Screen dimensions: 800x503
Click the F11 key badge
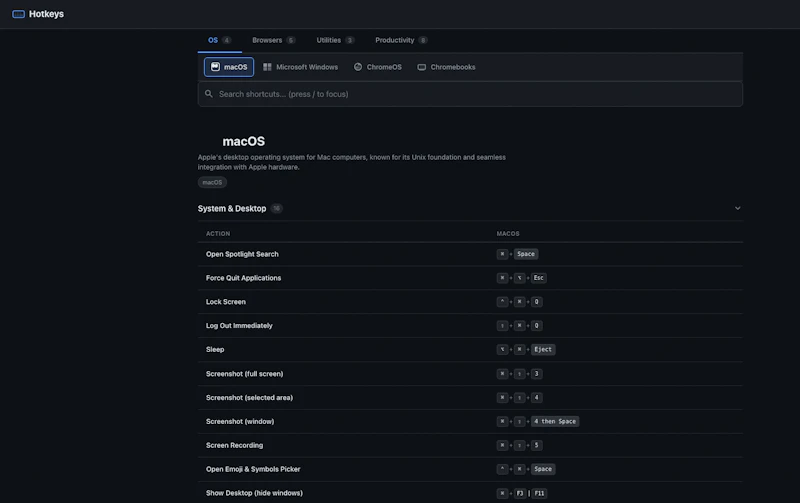click(539, 493)
